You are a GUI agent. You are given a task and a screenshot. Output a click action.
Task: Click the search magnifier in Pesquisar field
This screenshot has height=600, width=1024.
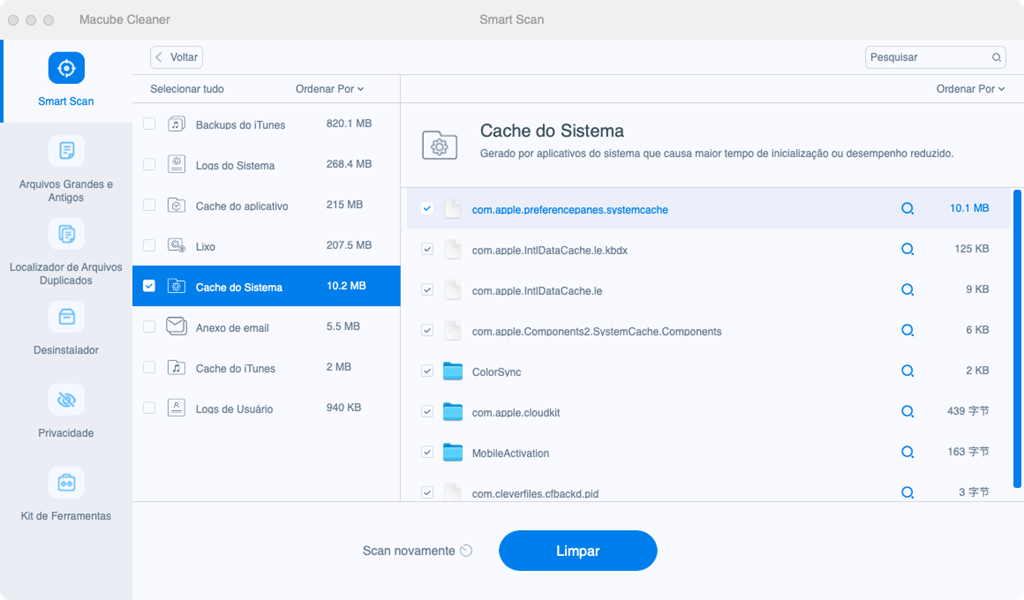(x=997, y=57)
